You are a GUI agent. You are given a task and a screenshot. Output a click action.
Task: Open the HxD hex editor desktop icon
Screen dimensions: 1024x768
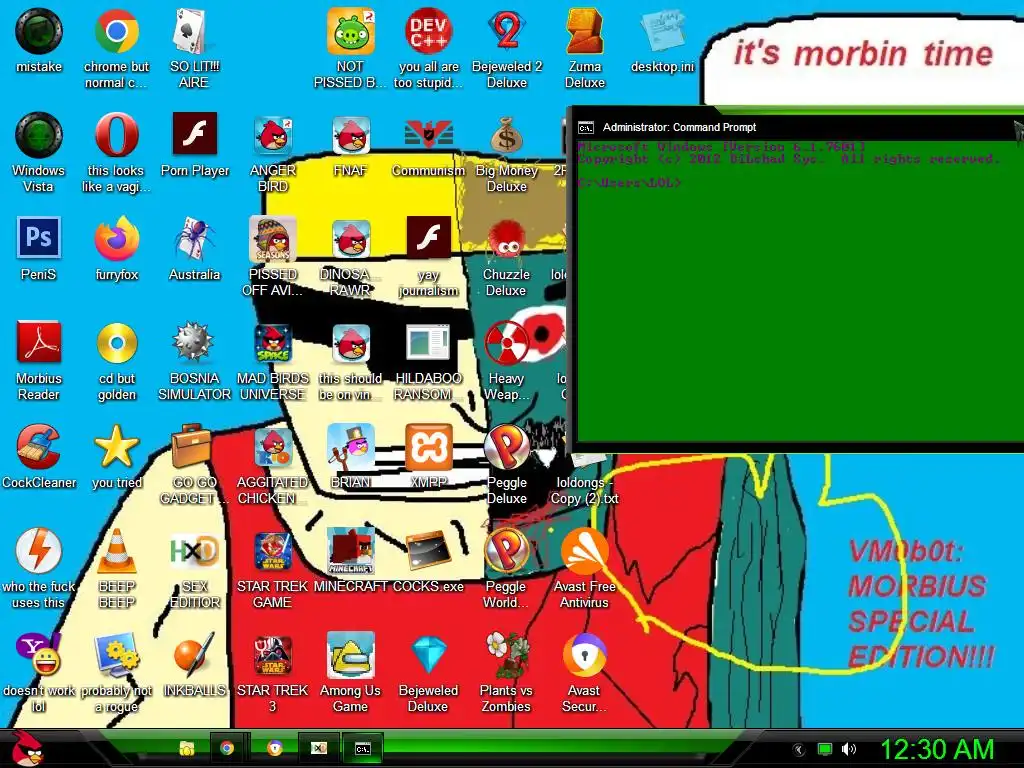[194, 551]
